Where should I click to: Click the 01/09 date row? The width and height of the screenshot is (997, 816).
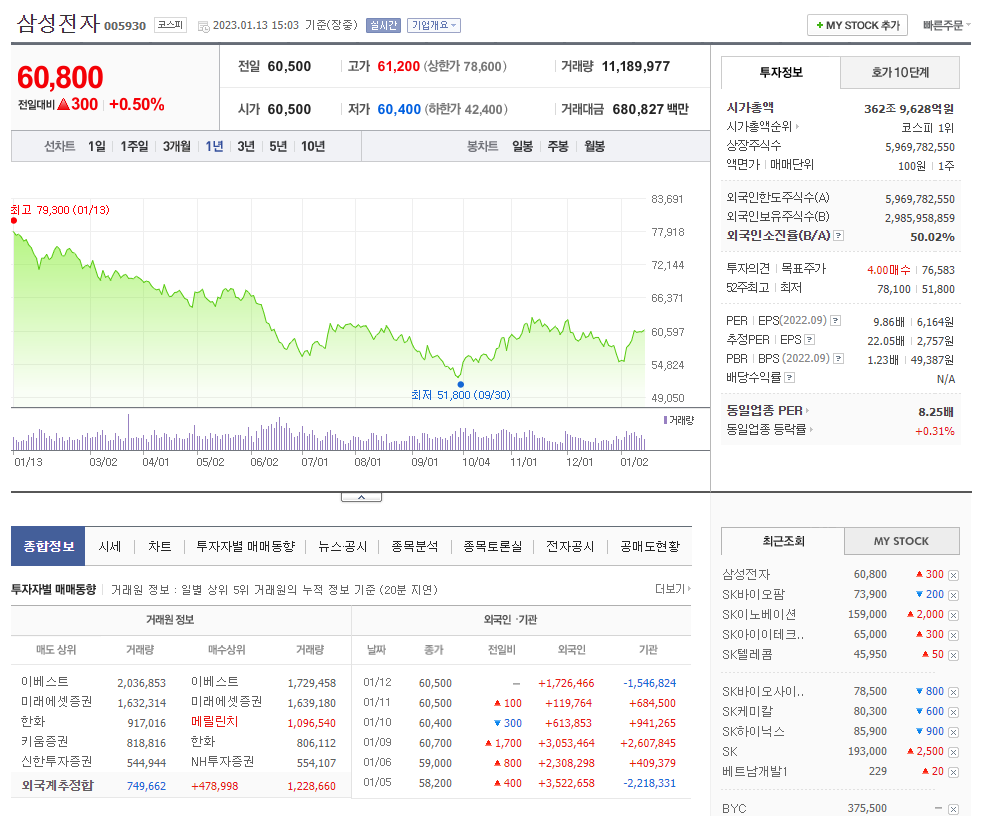coord(519,743)
